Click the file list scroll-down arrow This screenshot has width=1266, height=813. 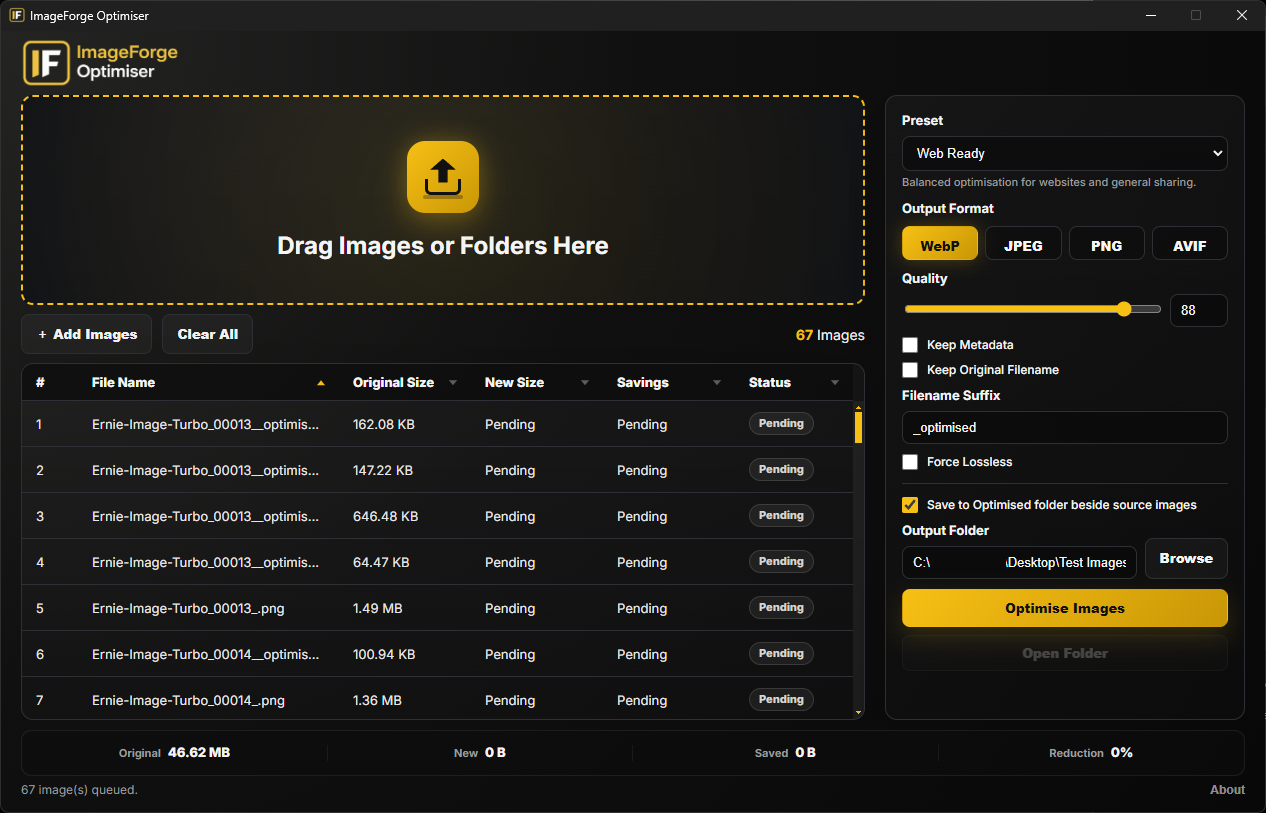click(x=858, y=712)
